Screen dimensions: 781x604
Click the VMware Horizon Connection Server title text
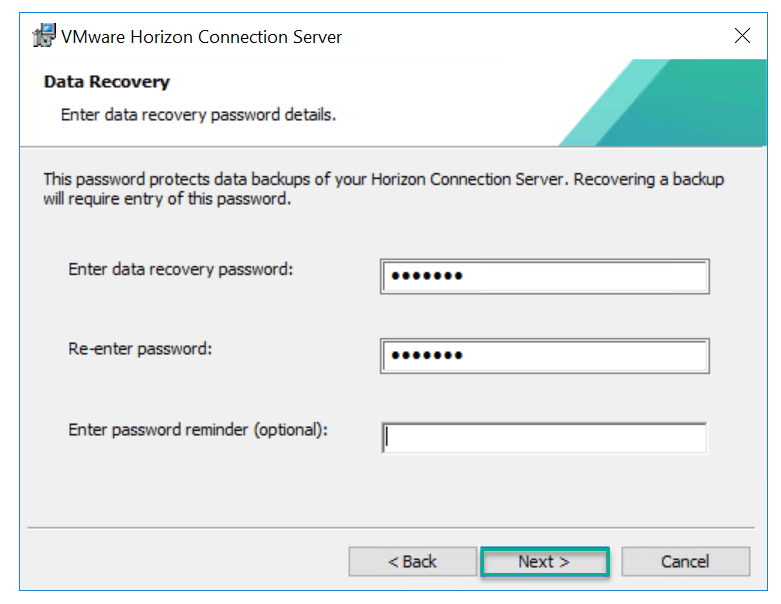tap(201, 37)
